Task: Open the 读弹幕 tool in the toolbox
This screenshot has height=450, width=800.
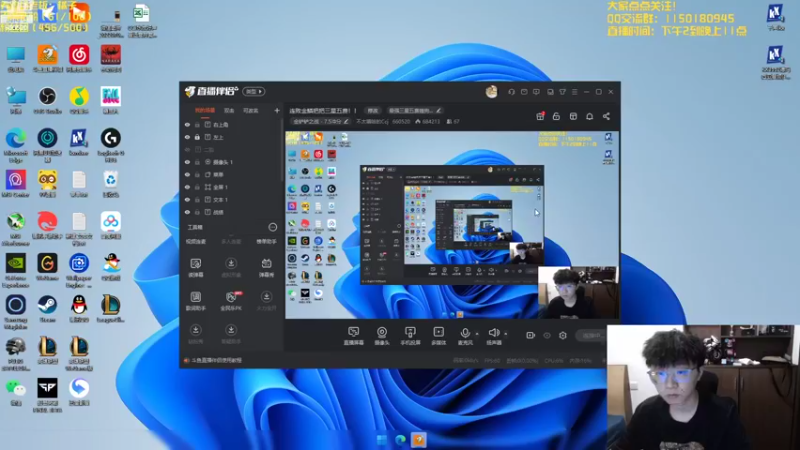Action: 195,267
